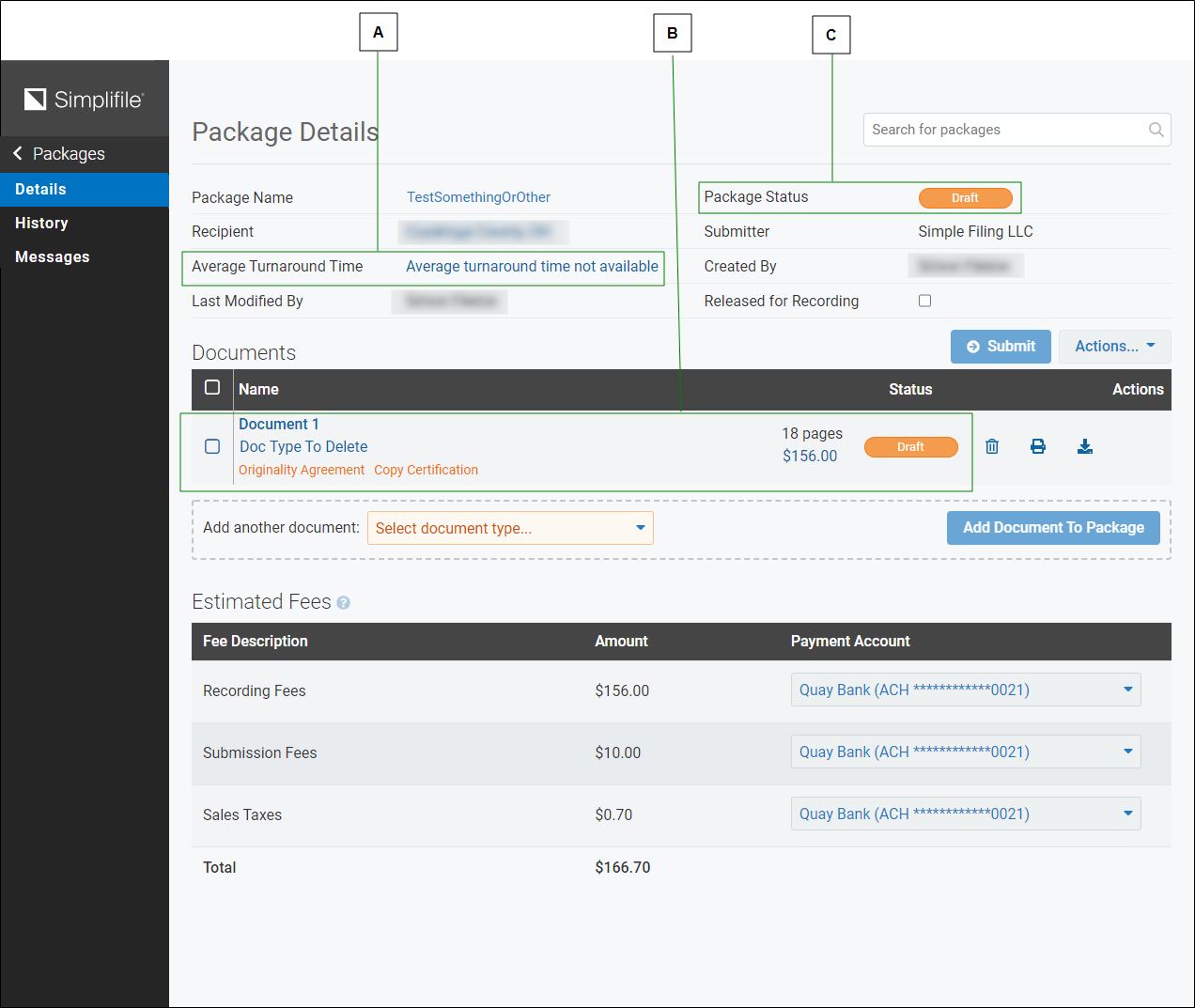
Task: Open the Document 1 link
Action: click(279, 425)
